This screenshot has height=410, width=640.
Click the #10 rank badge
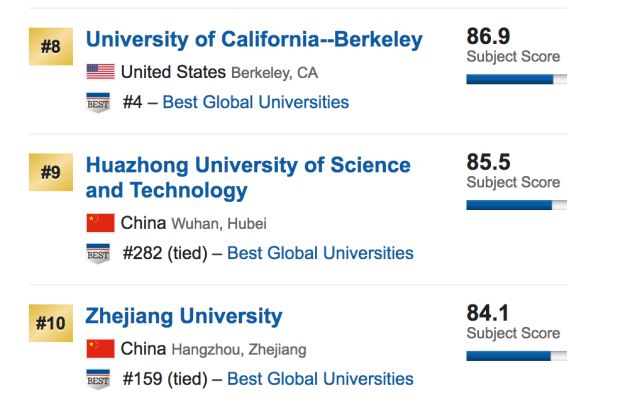coord(50,323)
